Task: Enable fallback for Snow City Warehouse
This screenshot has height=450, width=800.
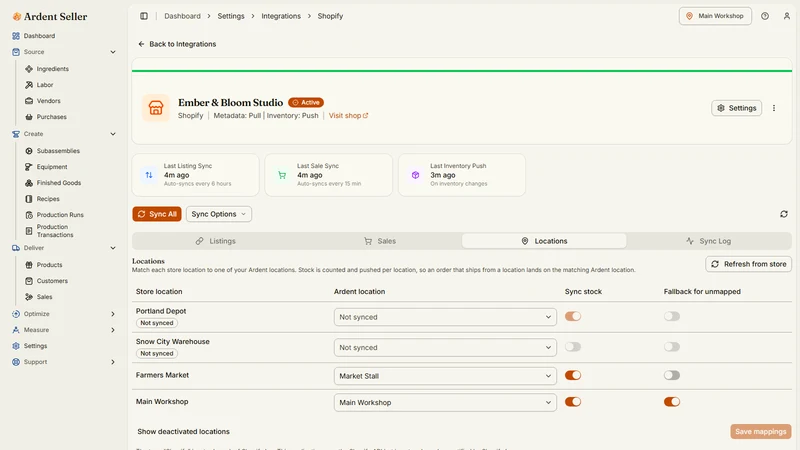Action: click(x=671, y=347)
